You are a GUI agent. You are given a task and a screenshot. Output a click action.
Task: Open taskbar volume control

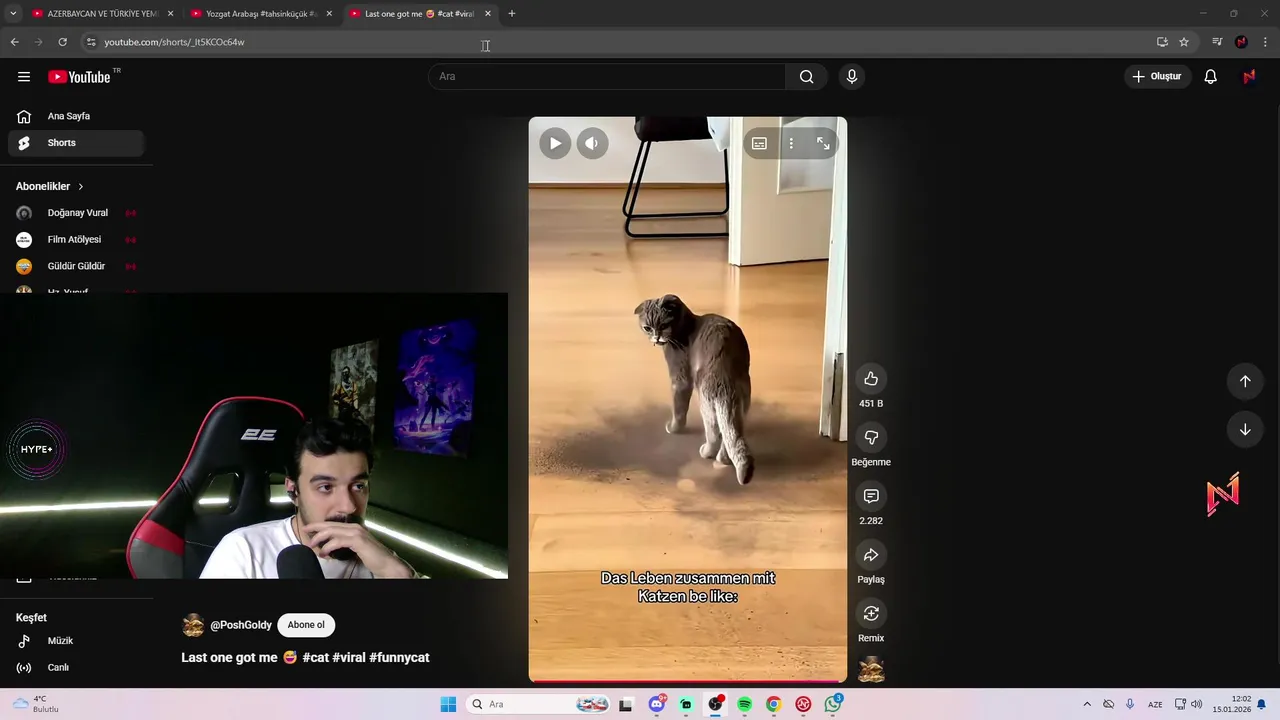(1196, 704)
